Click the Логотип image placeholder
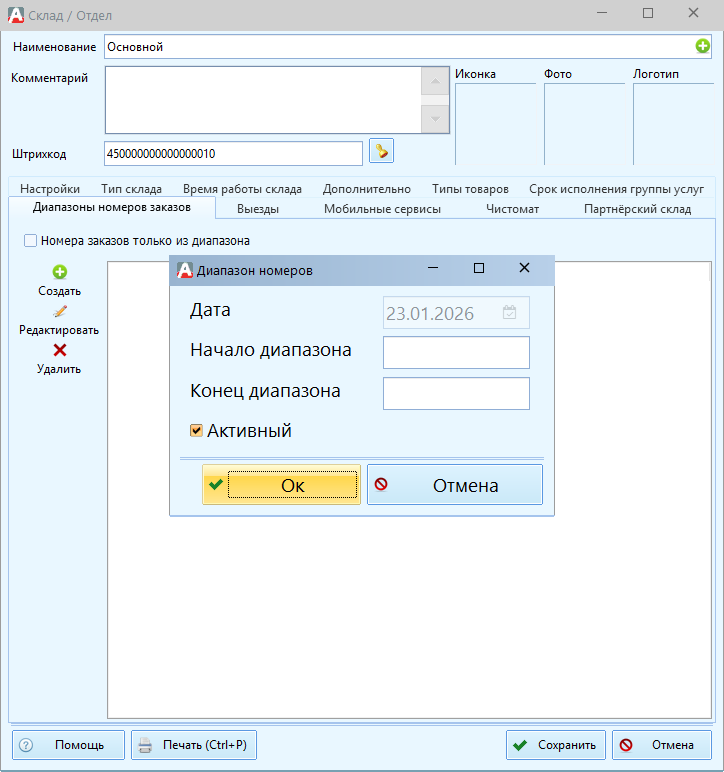724x772 pixels. (673, 124)
